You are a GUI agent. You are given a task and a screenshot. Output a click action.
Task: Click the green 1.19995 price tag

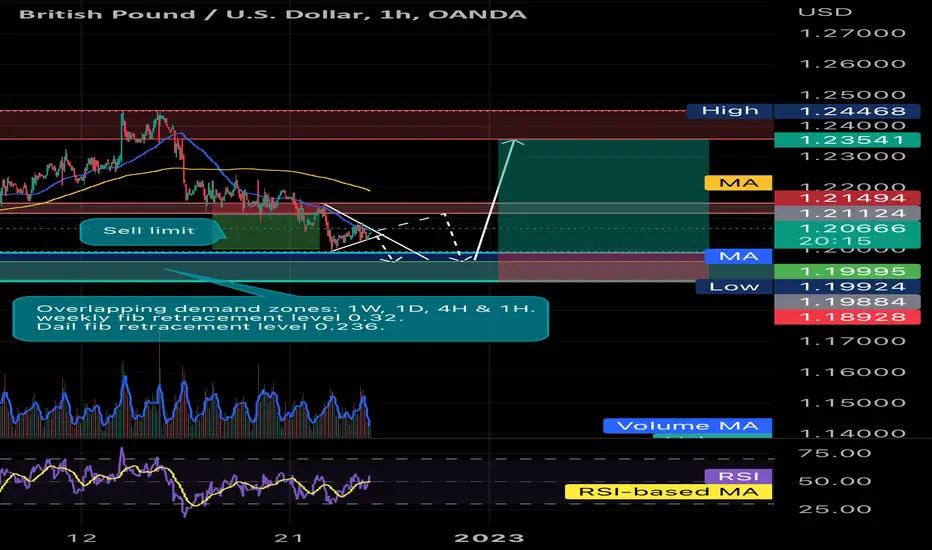(x=848, y=272)
